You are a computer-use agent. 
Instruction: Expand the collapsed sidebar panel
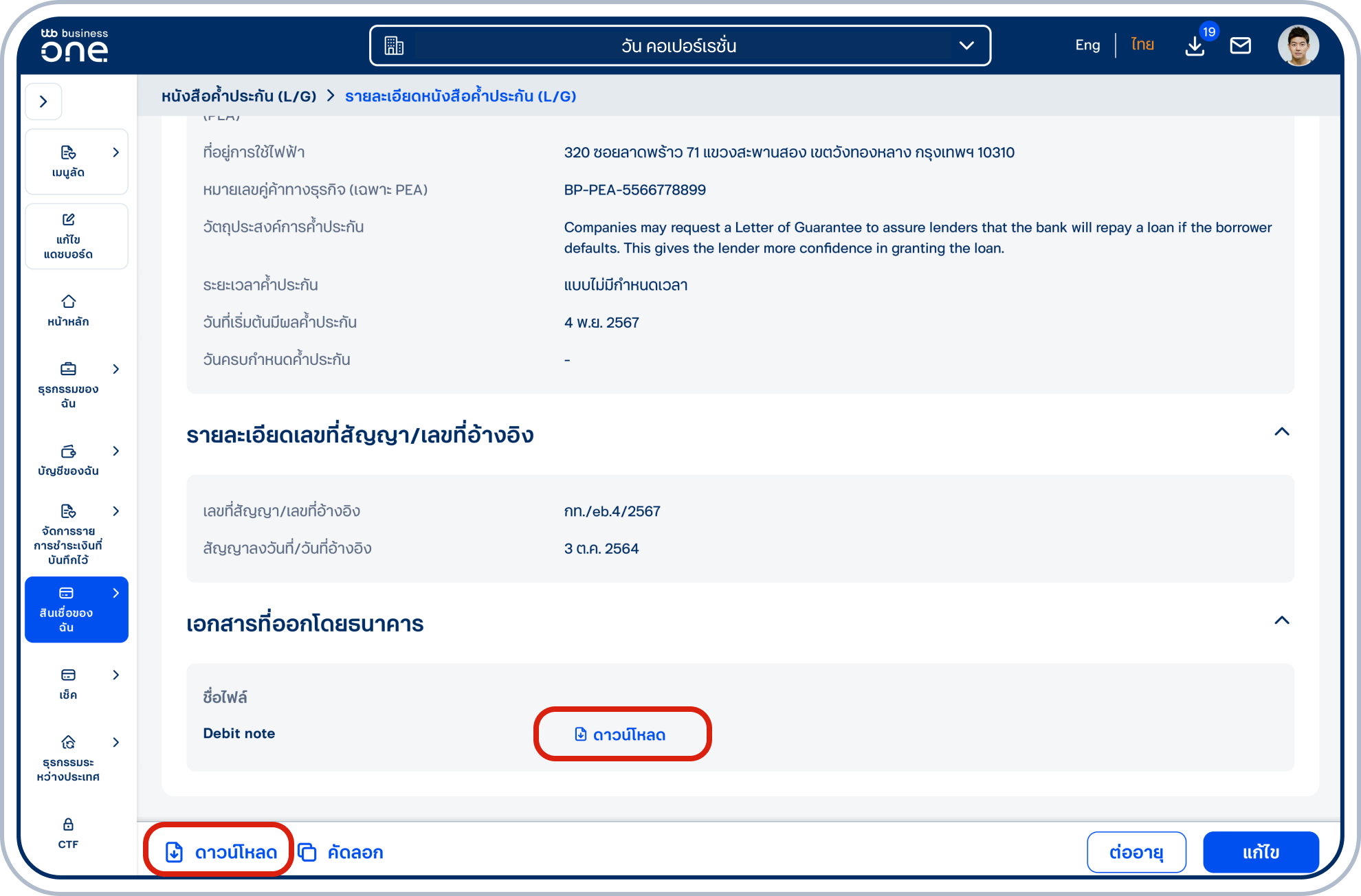(x=43, y=101)
